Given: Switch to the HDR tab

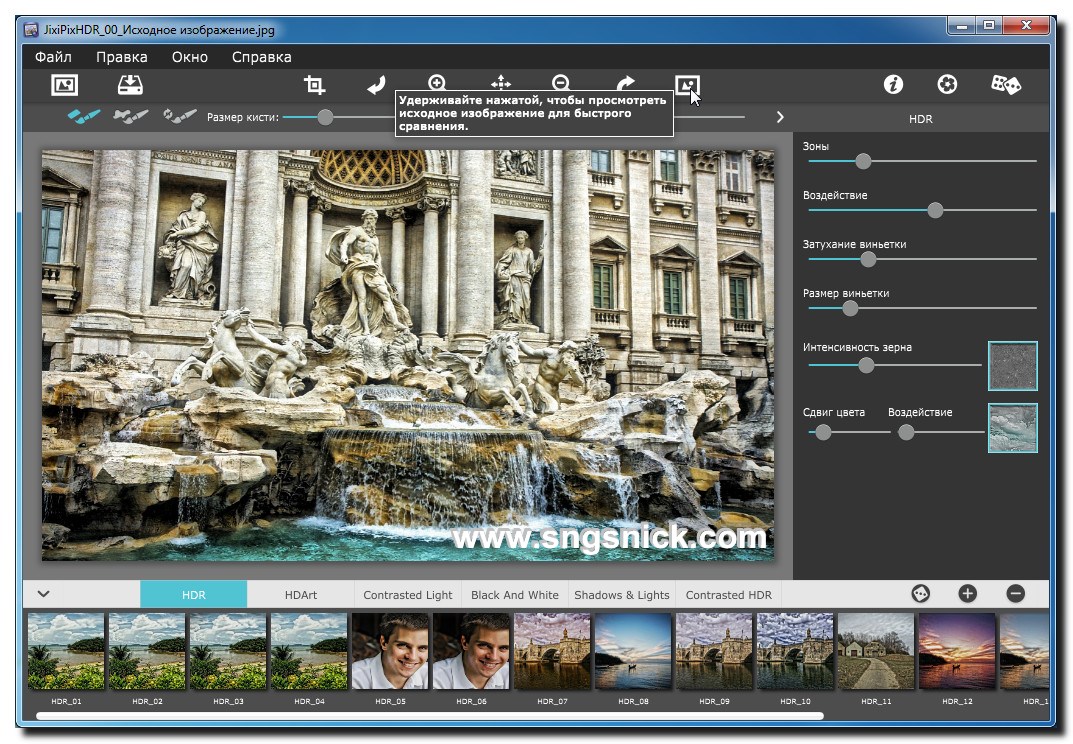Looking at the screenshot, I should (194, 594).
